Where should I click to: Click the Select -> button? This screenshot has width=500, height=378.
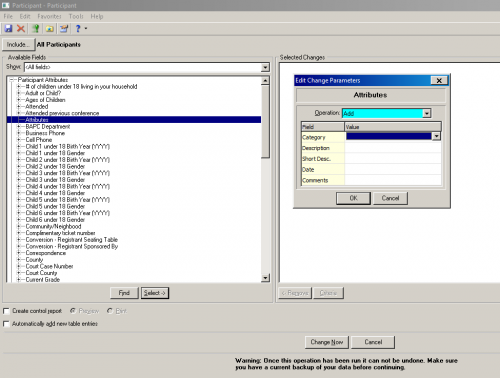pos(155,293)
